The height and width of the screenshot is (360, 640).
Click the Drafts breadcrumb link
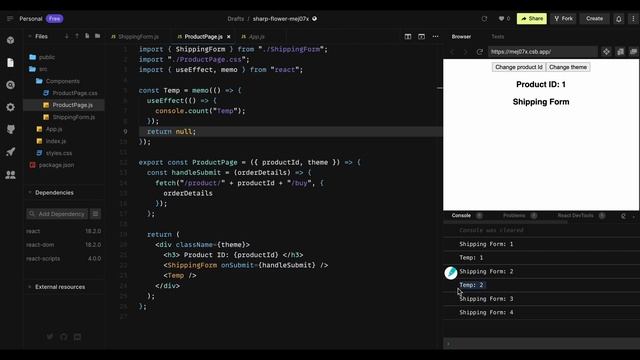(236, 19)
